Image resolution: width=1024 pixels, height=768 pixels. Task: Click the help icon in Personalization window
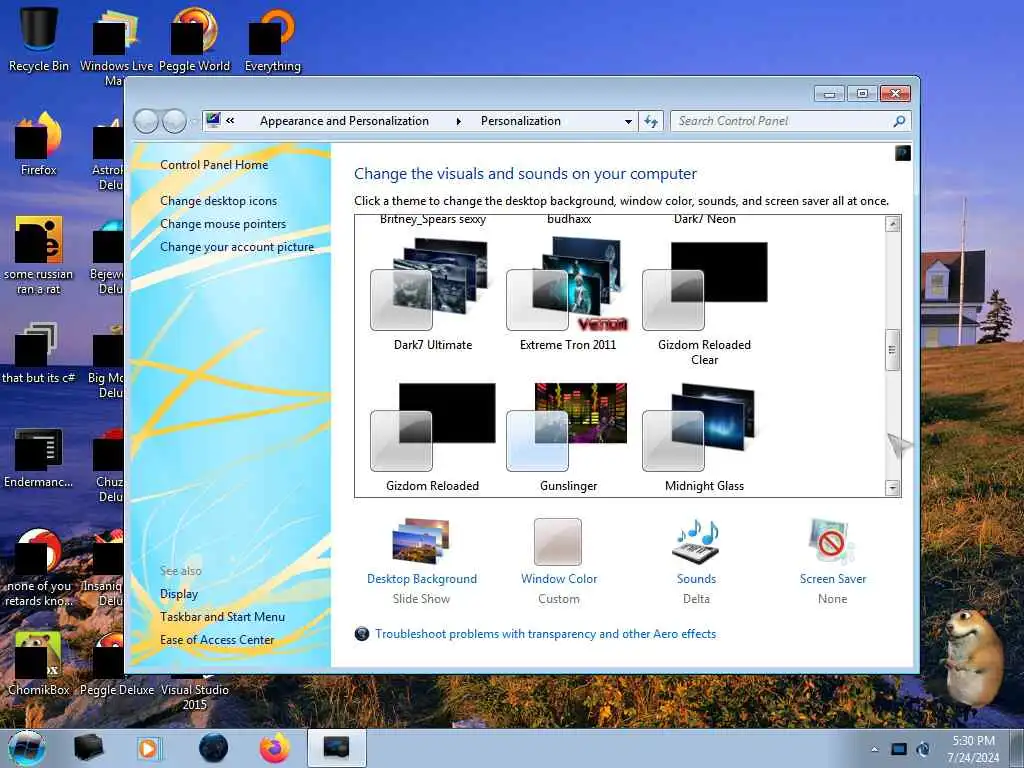click(x=903, y=153)
